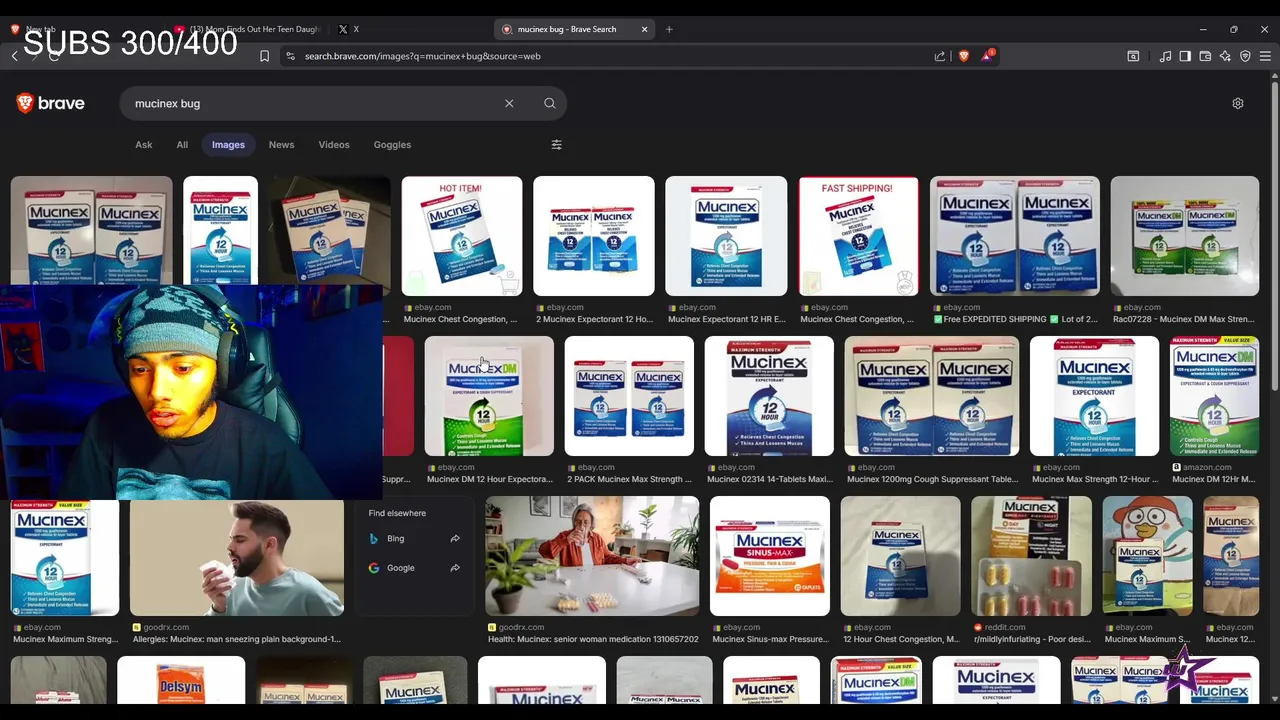The width and height of the screenshot is (1280, 720).
Task: Toggle the sidebar panel icon
Action: coord(1185,56)
